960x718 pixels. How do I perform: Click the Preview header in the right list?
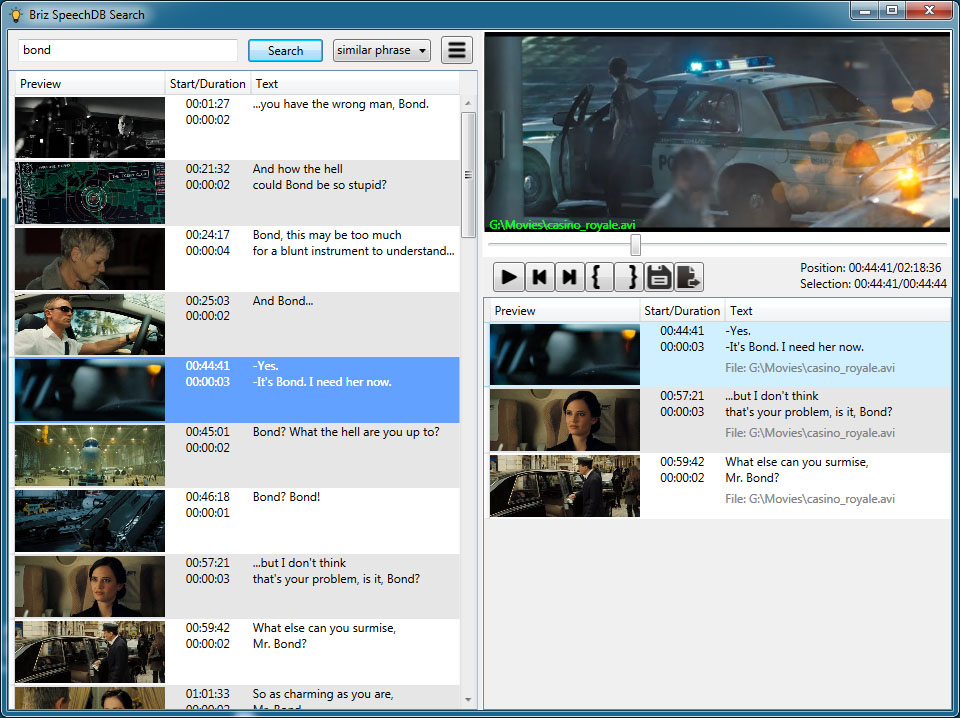point(564,311)
